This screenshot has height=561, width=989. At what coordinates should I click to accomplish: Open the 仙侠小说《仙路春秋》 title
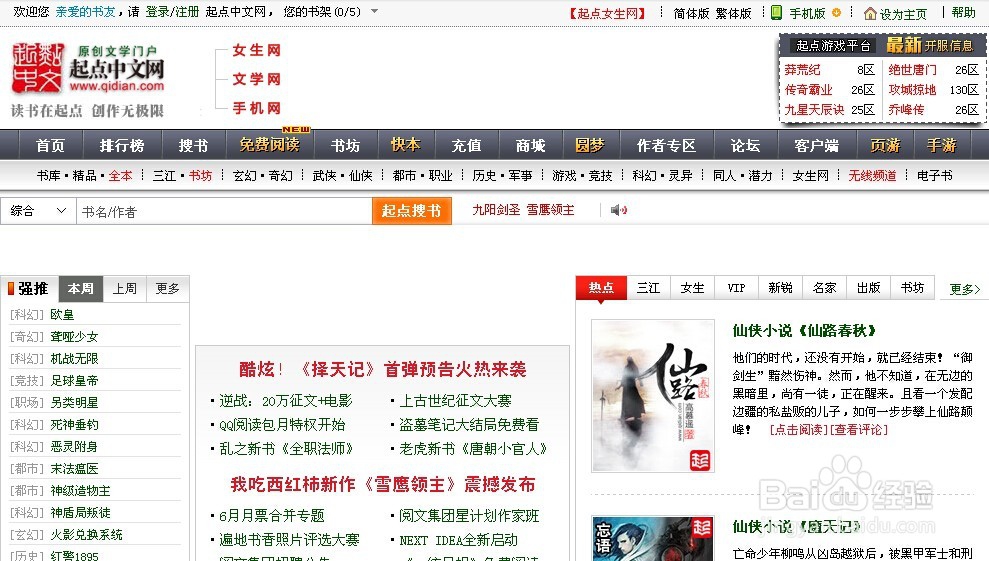(x=804, y=331)
